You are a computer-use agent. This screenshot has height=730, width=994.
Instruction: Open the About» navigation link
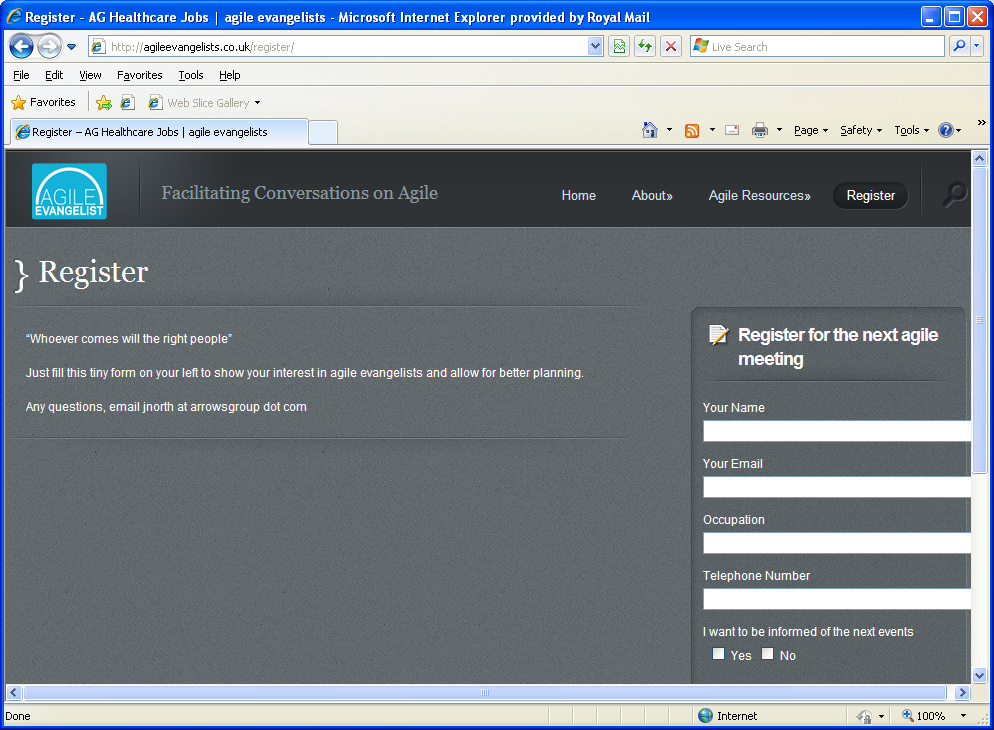click(x=652, y=195)
